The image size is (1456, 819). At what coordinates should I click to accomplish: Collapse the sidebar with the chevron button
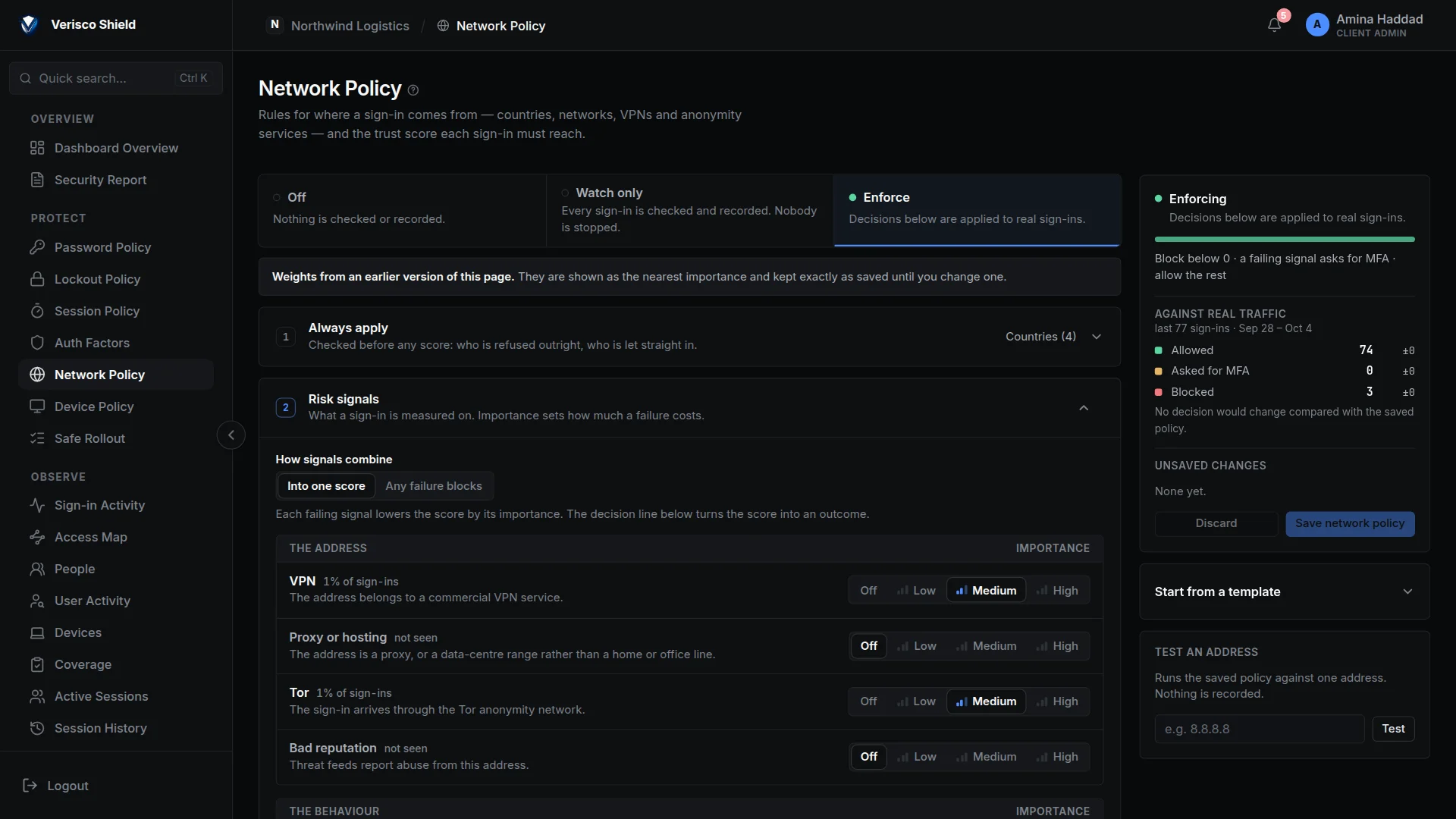click(x=231, y=435)
